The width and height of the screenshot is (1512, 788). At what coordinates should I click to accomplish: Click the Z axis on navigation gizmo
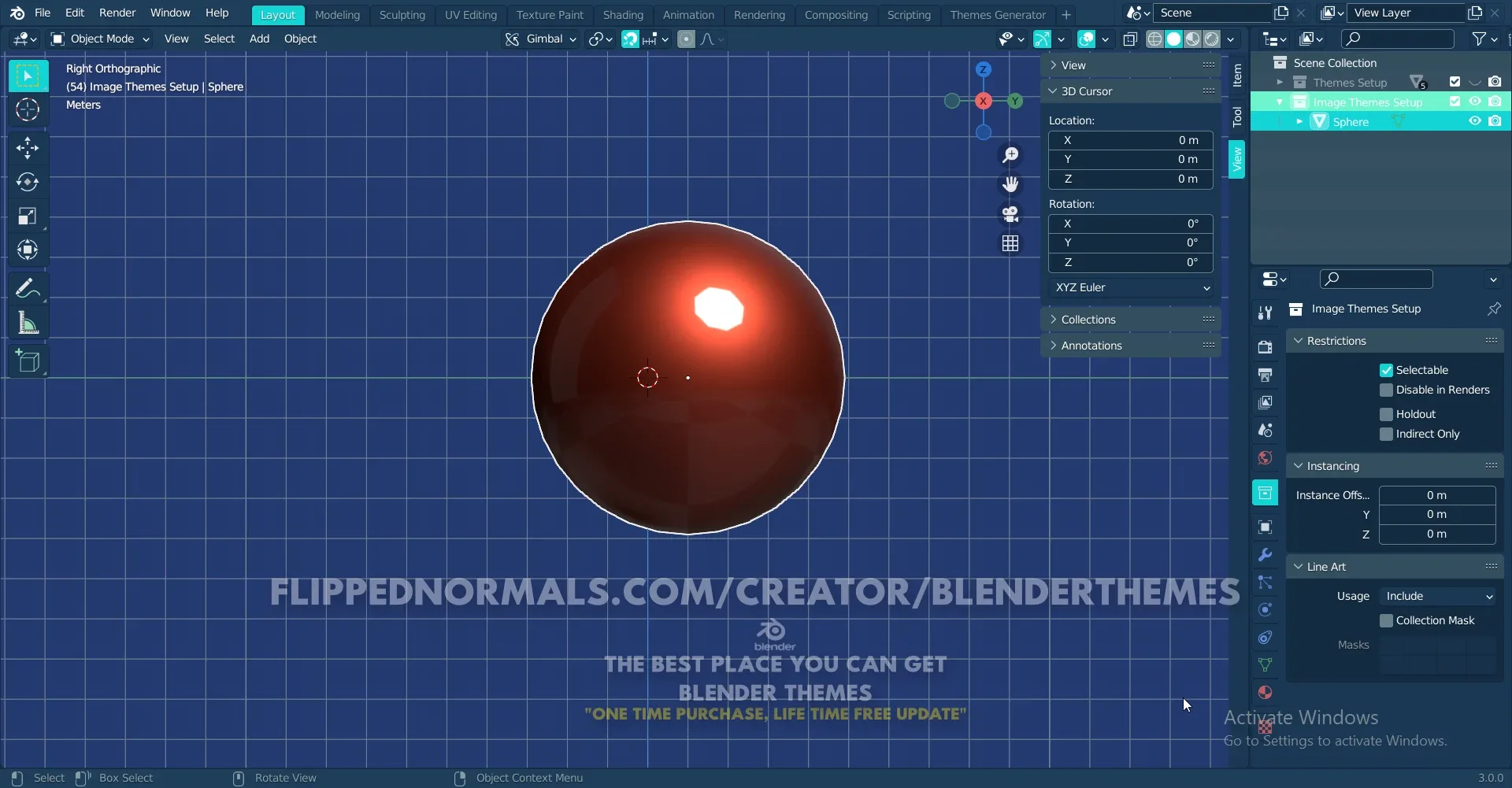click(983, 69)
